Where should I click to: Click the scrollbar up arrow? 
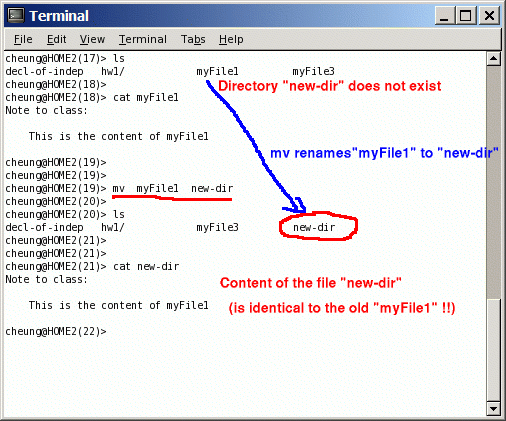click(x=493, y=59)
